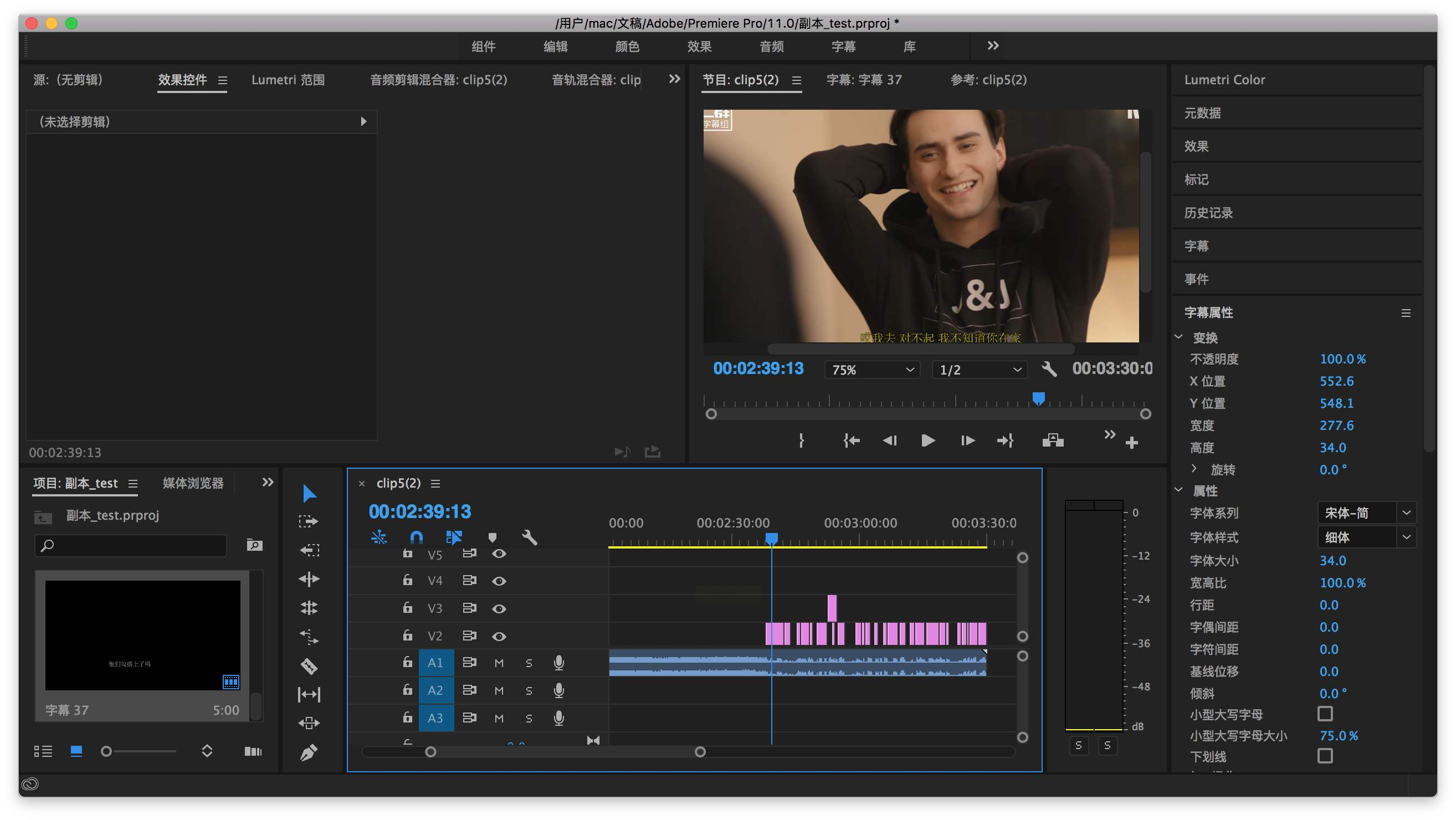Click the Play button in Program monitor
The image size is (1456, 820).
coord(927,440)
